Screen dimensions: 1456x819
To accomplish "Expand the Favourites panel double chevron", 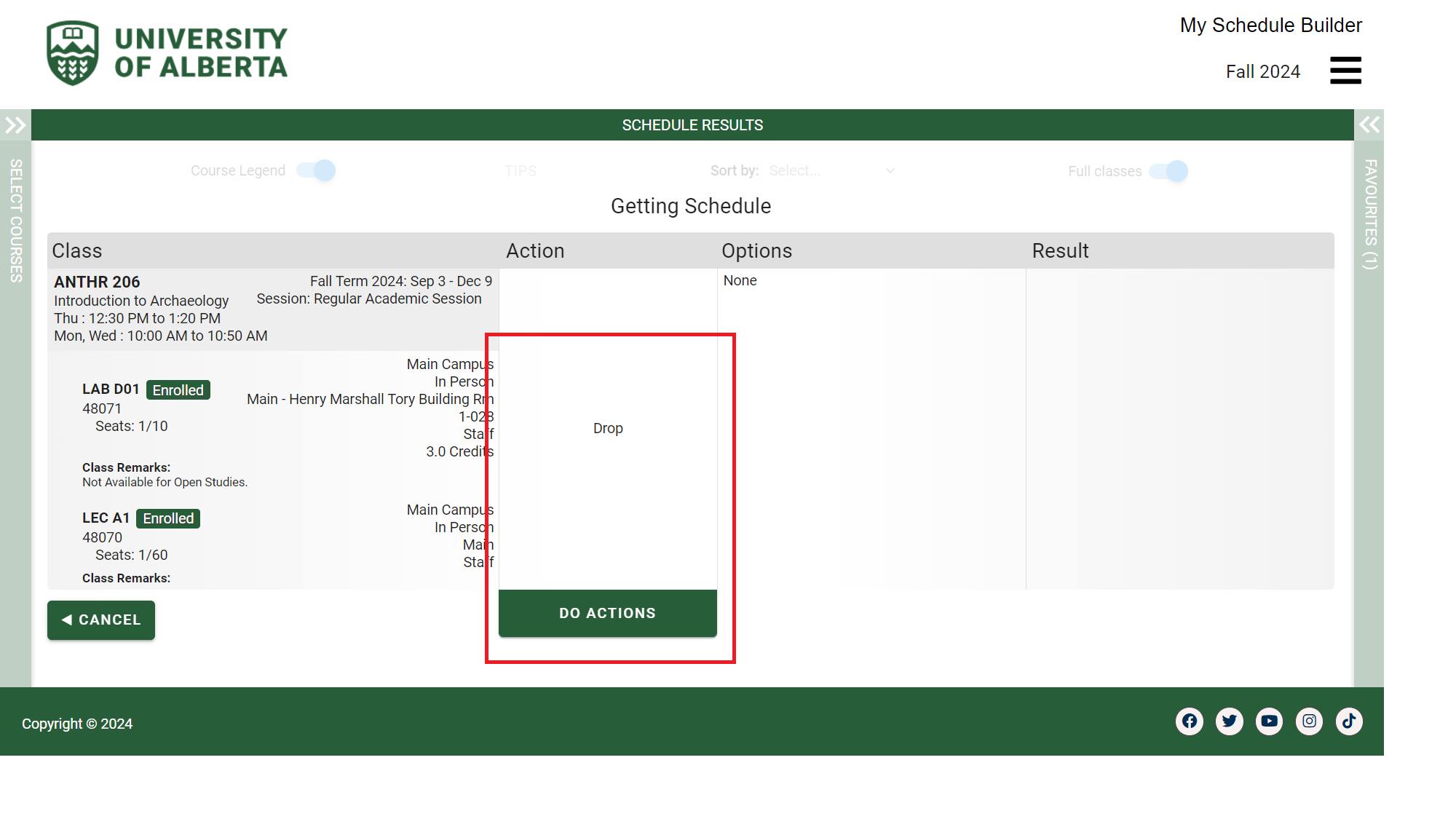I will coord(1369,125).
